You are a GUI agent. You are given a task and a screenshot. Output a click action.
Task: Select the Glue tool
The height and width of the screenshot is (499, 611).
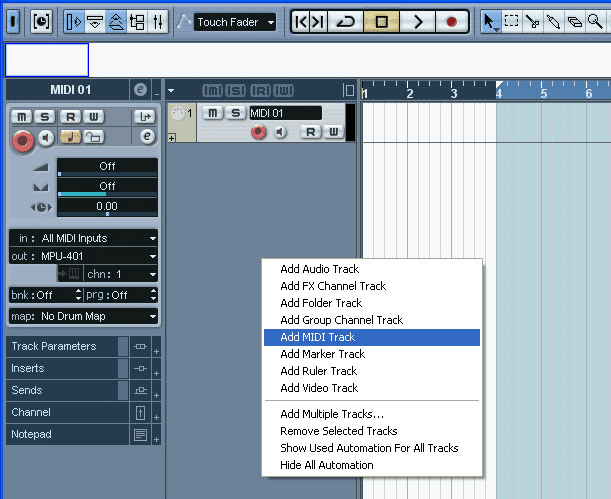pyautogui.click(x=553, y=22)
